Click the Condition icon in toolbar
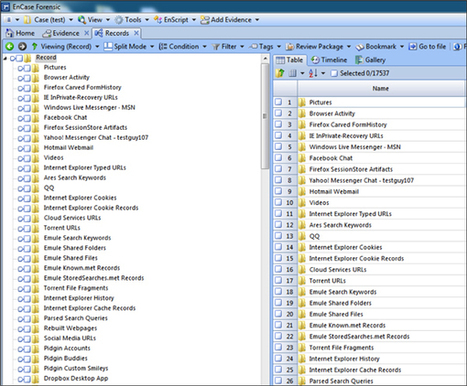The image size is (467, 386). pyautogui.click(x=163, y=47)
